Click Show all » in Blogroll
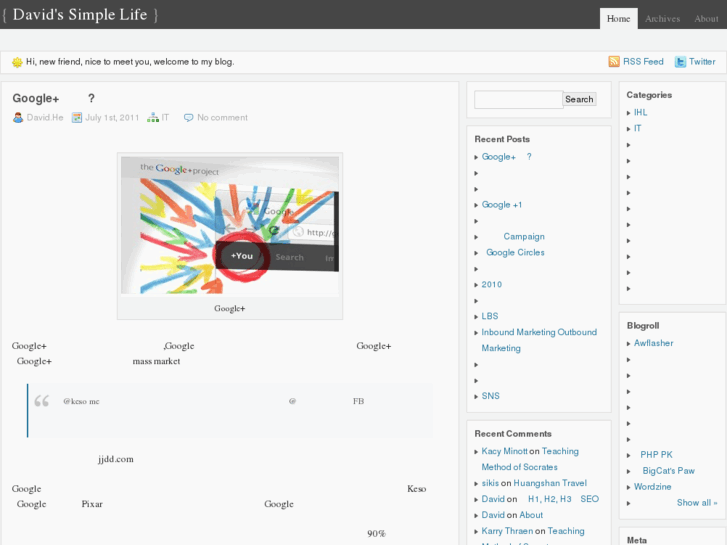Screen dimensions: 727x545 pyautogui.click(x=697, y=503)
